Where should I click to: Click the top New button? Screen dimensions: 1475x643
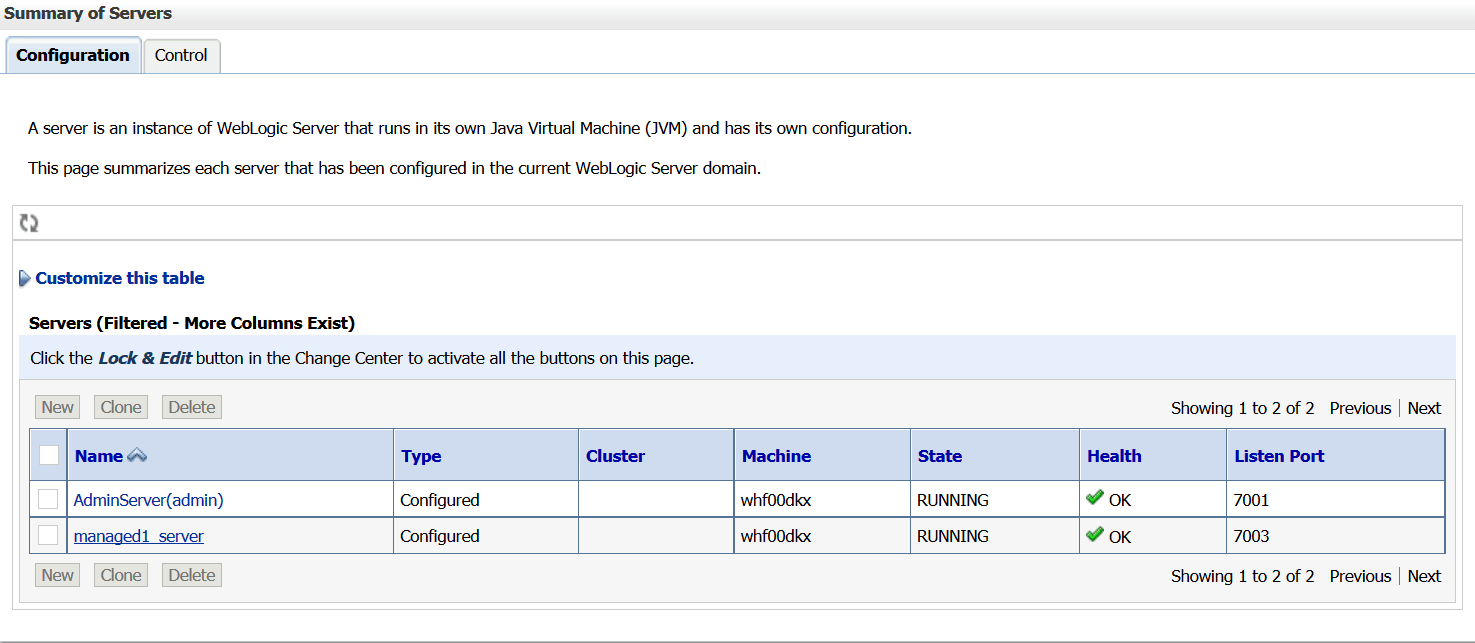pyautogui.click(x=58, y=407)
